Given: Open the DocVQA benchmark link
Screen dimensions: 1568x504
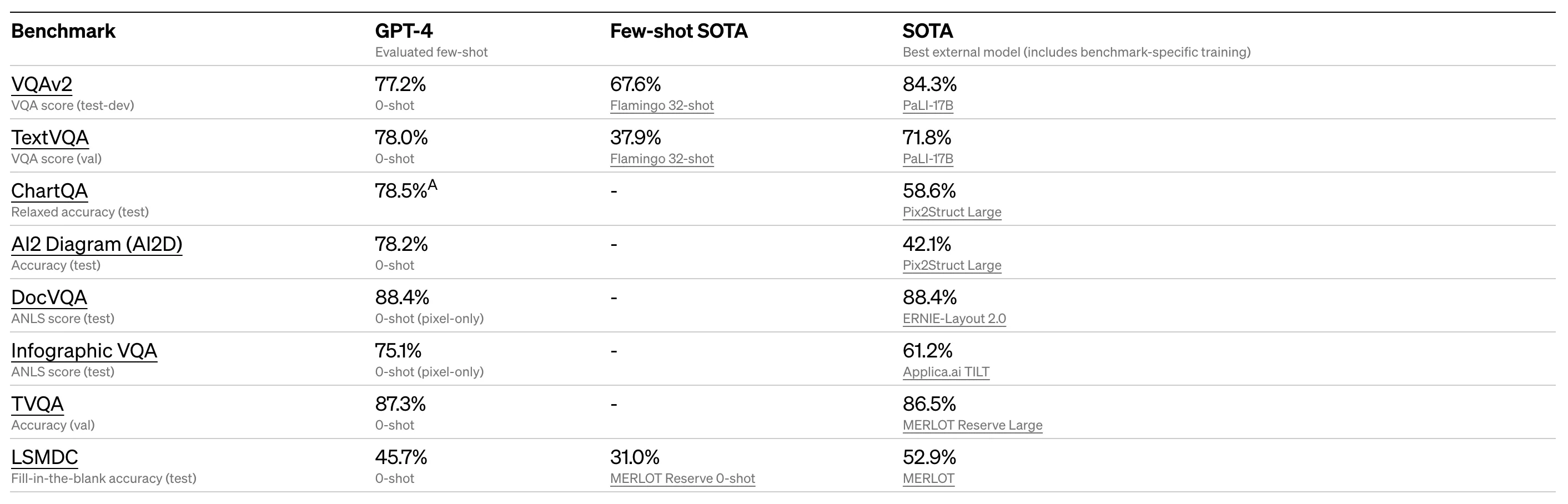Looking at the screenshot, I should (x=49, y=298).
